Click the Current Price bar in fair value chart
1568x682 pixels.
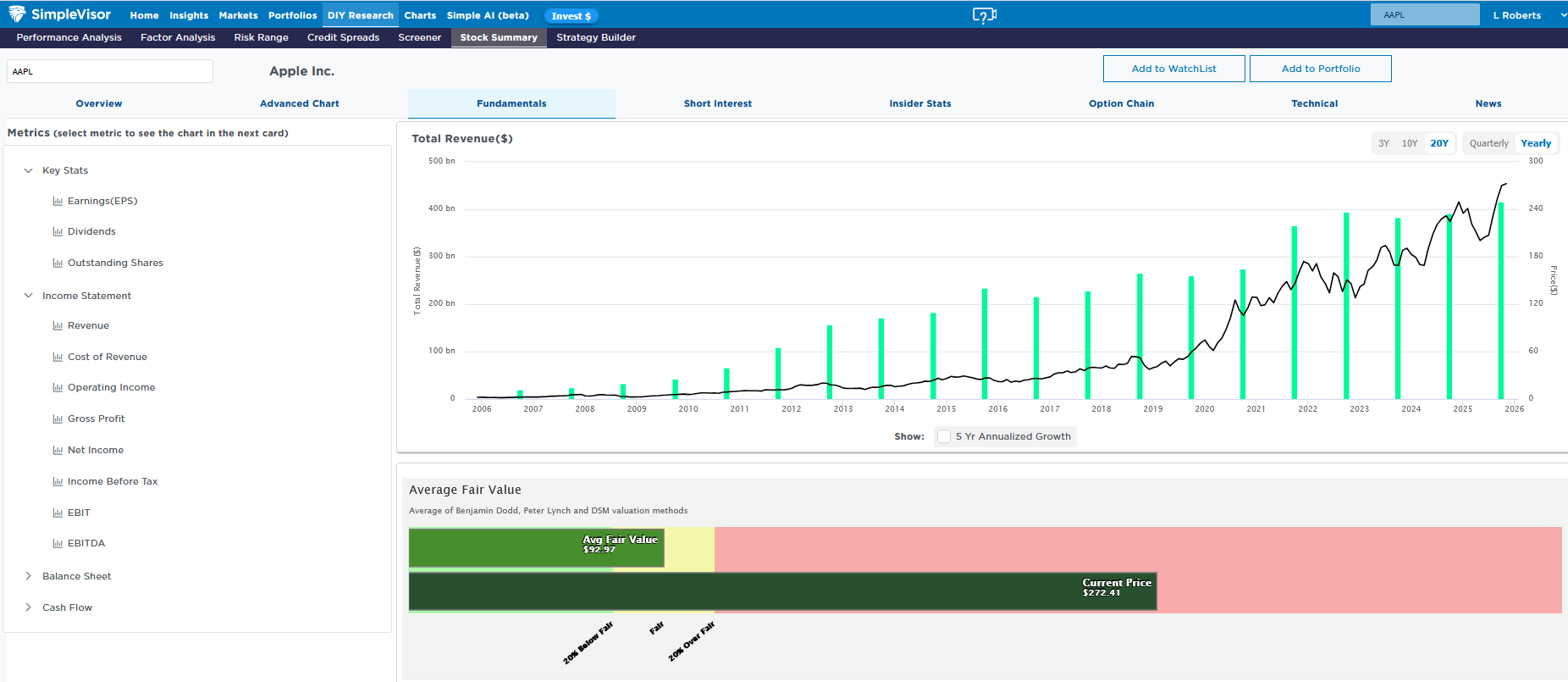781,591
